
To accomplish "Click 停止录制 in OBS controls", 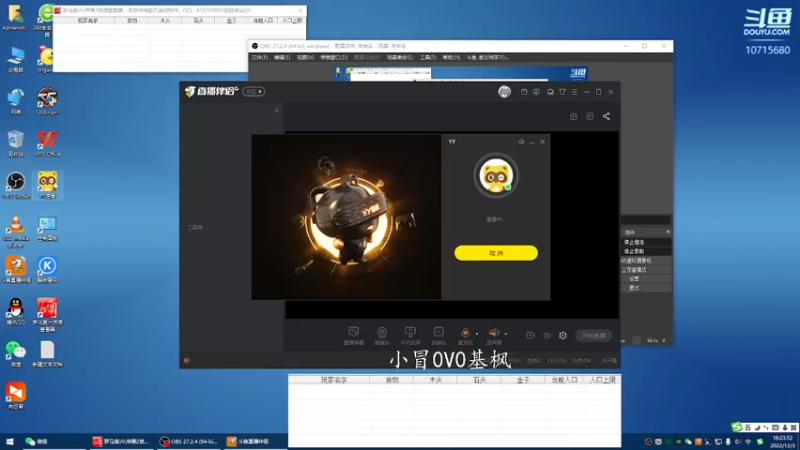I will click(645, 252).
